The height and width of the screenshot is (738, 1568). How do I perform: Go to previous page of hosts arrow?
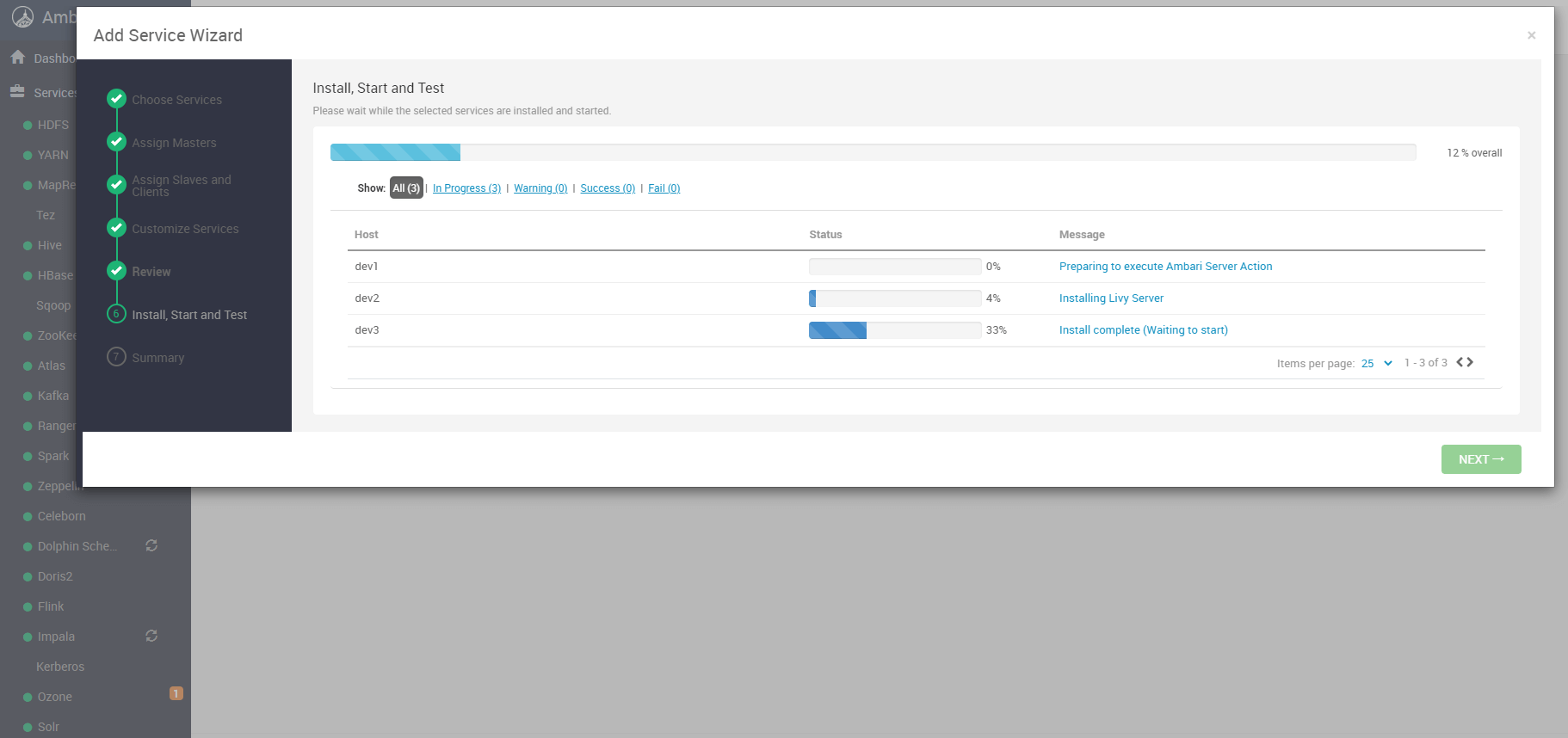coord(1460,362)
